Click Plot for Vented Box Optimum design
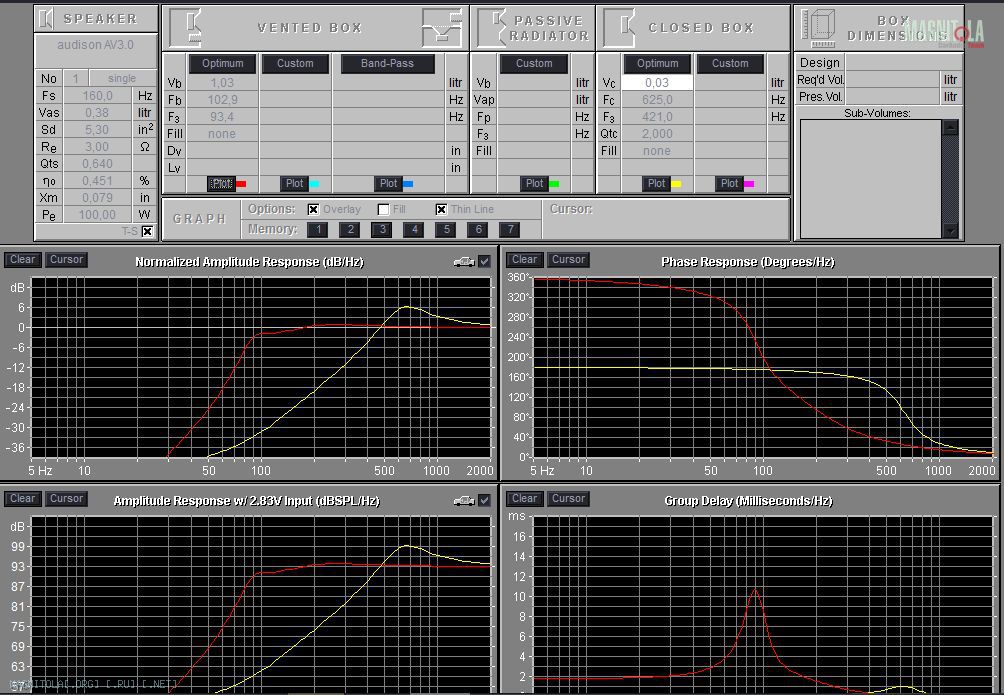 [221, 184]
